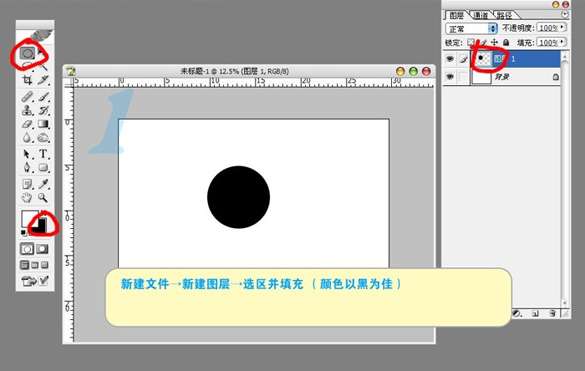Screen dimensions: 585x371
Task: Select the Elliptical Marquee tool
Action: (x=27, y=54)
